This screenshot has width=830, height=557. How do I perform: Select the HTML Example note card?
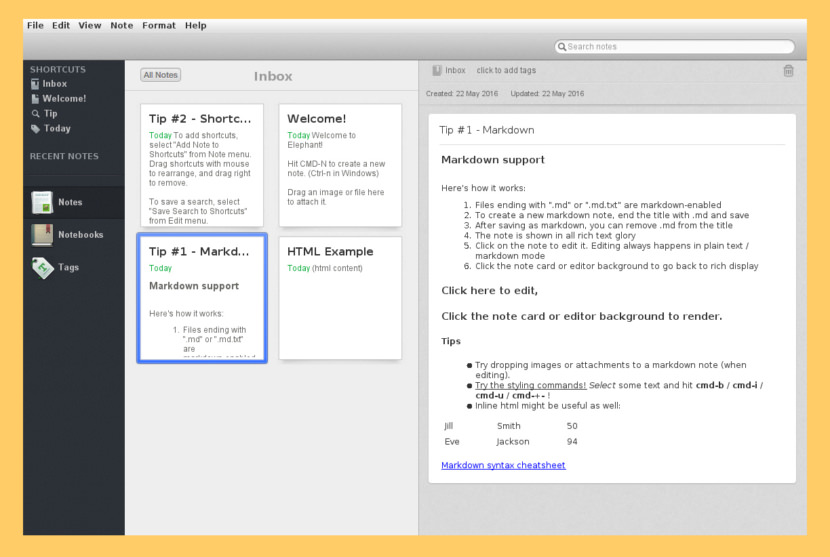pyautogui.click(x=340, y=298)
